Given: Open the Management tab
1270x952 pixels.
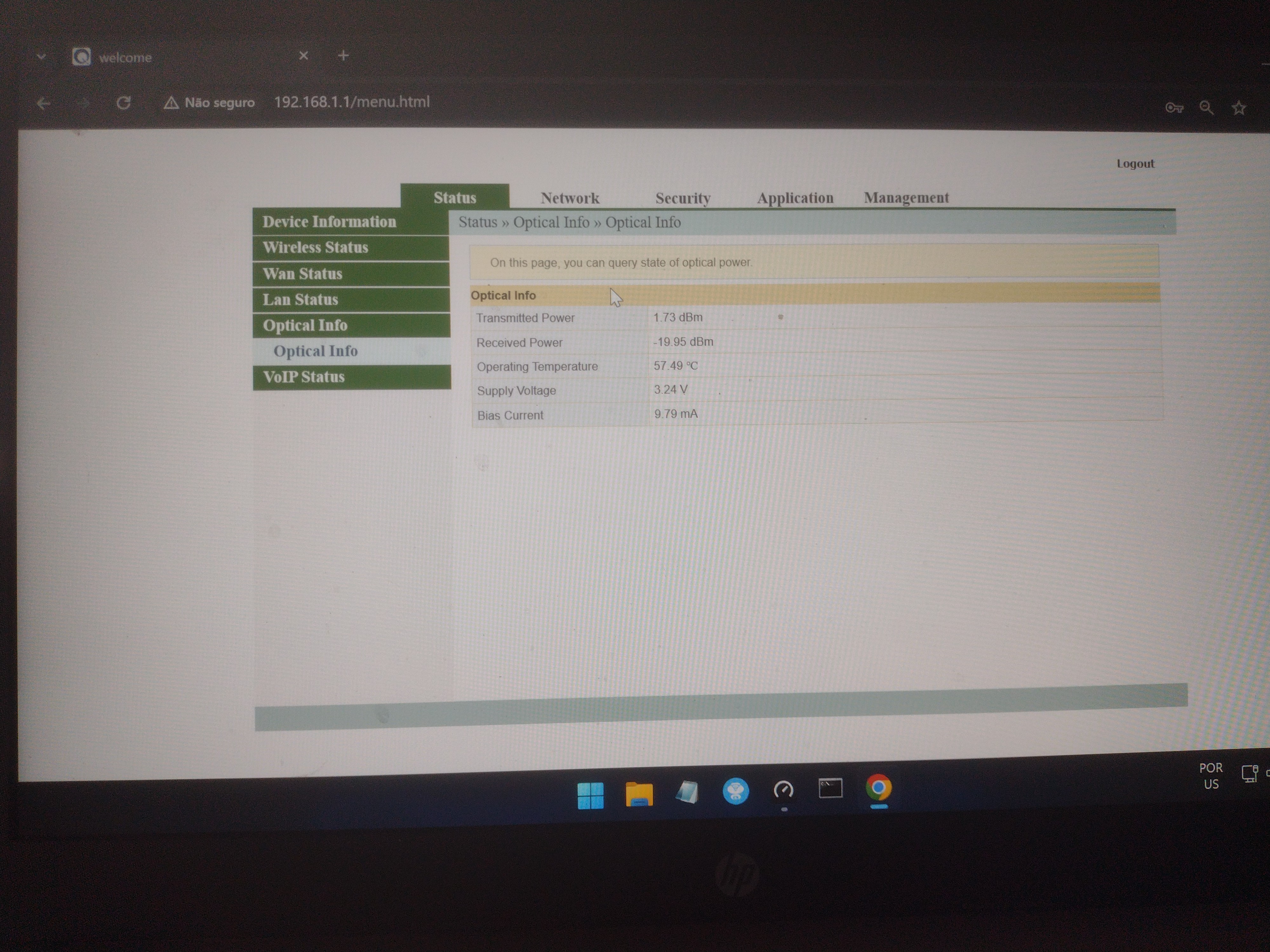Looking at the screenshot, I should click(x=906, y=198).
